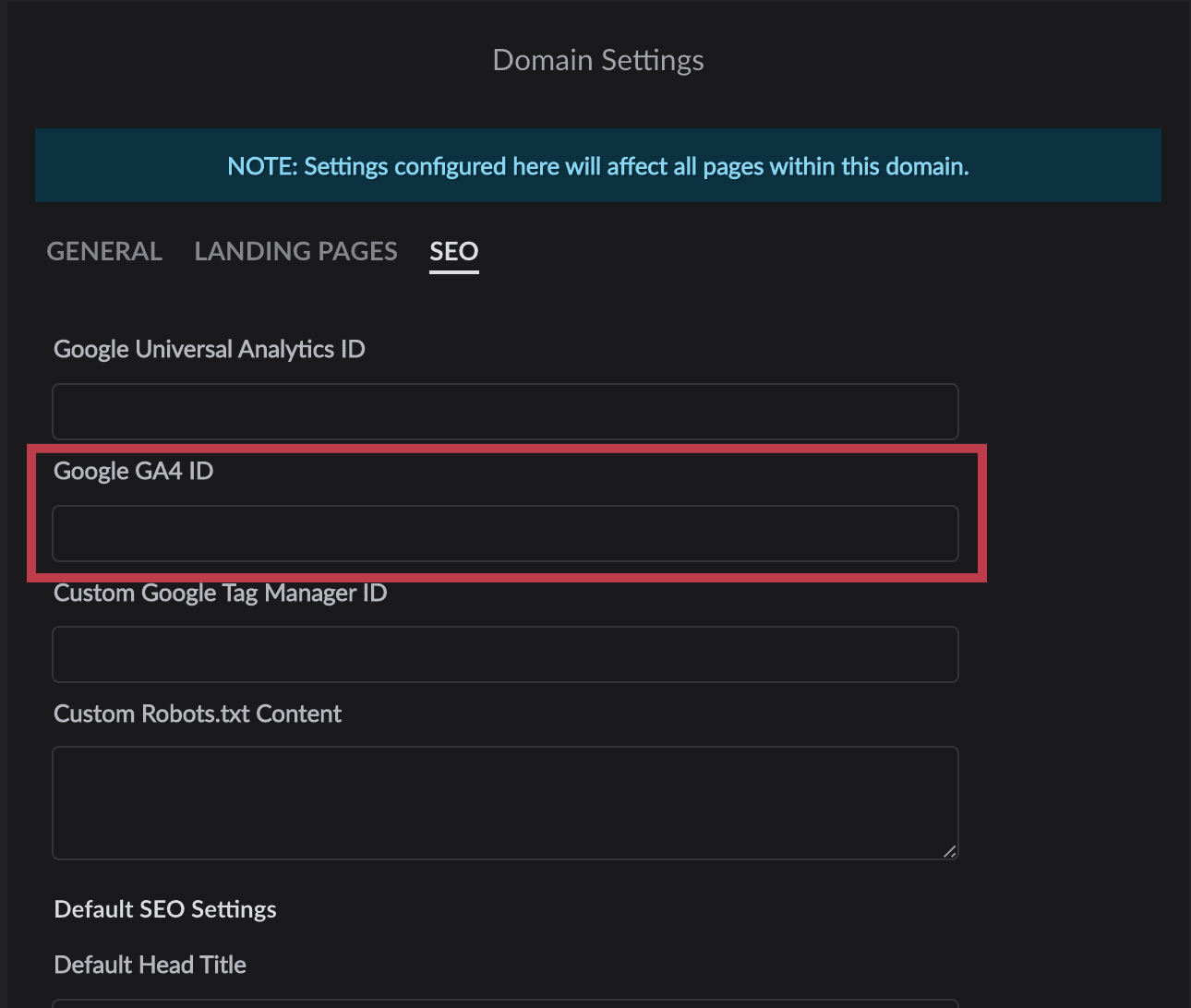1191x1008 pixels.
Task: Click the Custom Google Tag Manager ID field
Action: (x=505, y=654)
